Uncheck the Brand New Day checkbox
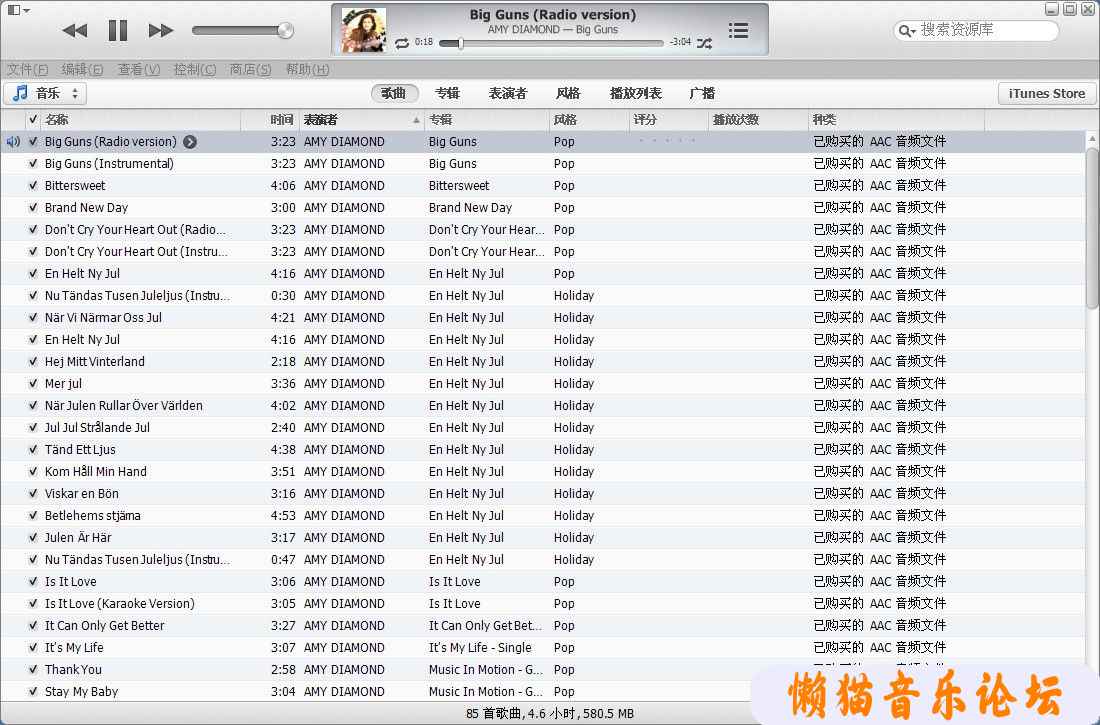Viewport: 1100px width, 725px height. point(33,208)
